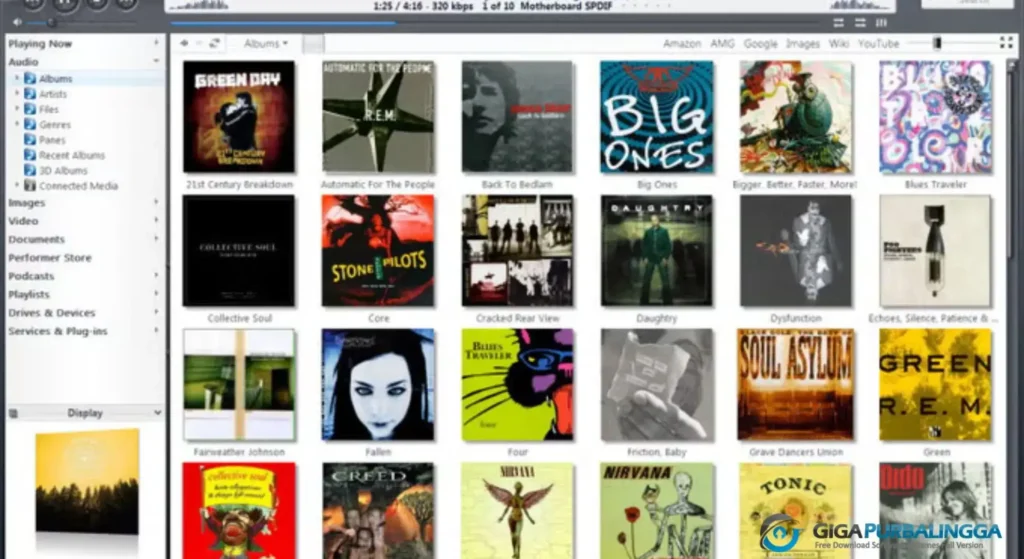Select the Nirvana cover with skeleton artwork

(x=656, y=511)
